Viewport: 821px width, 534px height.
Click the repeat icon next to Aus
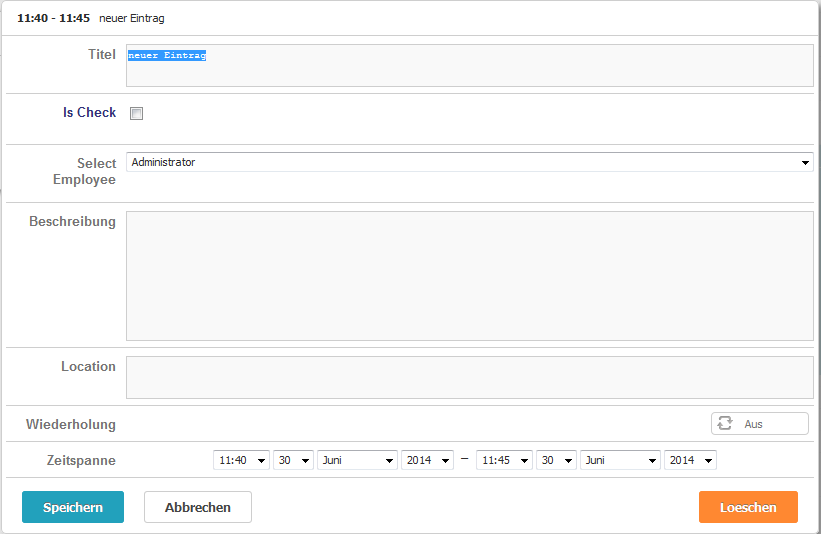point(725,424)
